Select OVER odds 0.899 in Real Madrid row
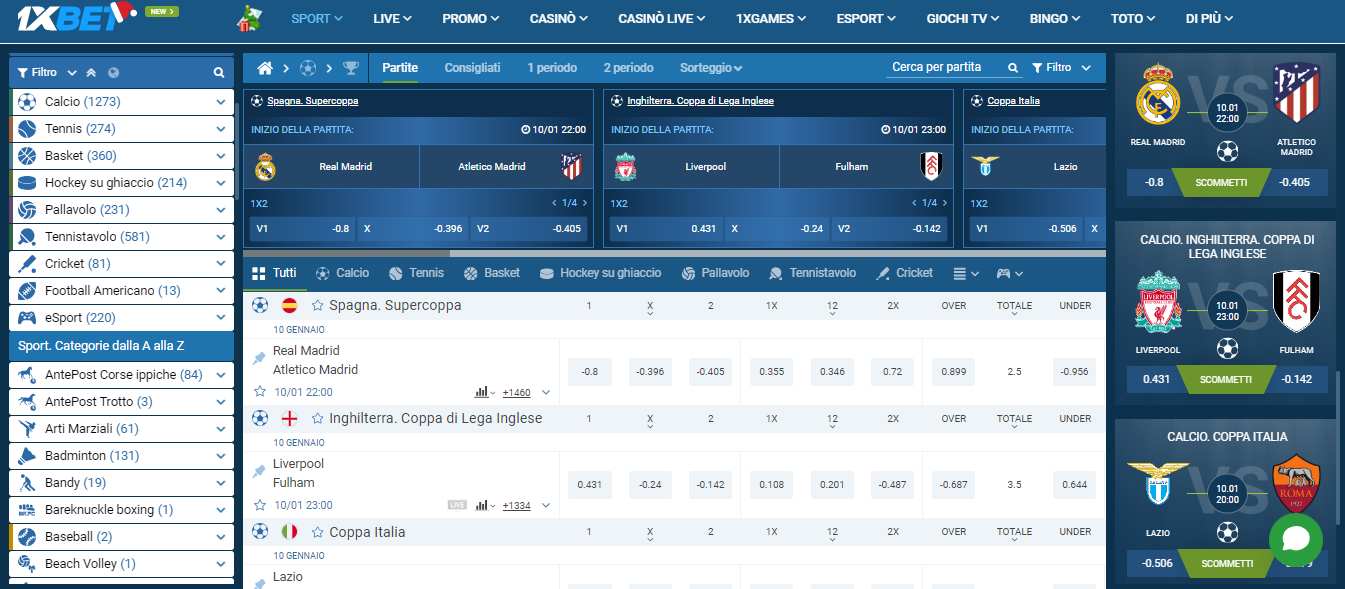The height and width of the screenshot is (589, 1345). coord(953,372)
